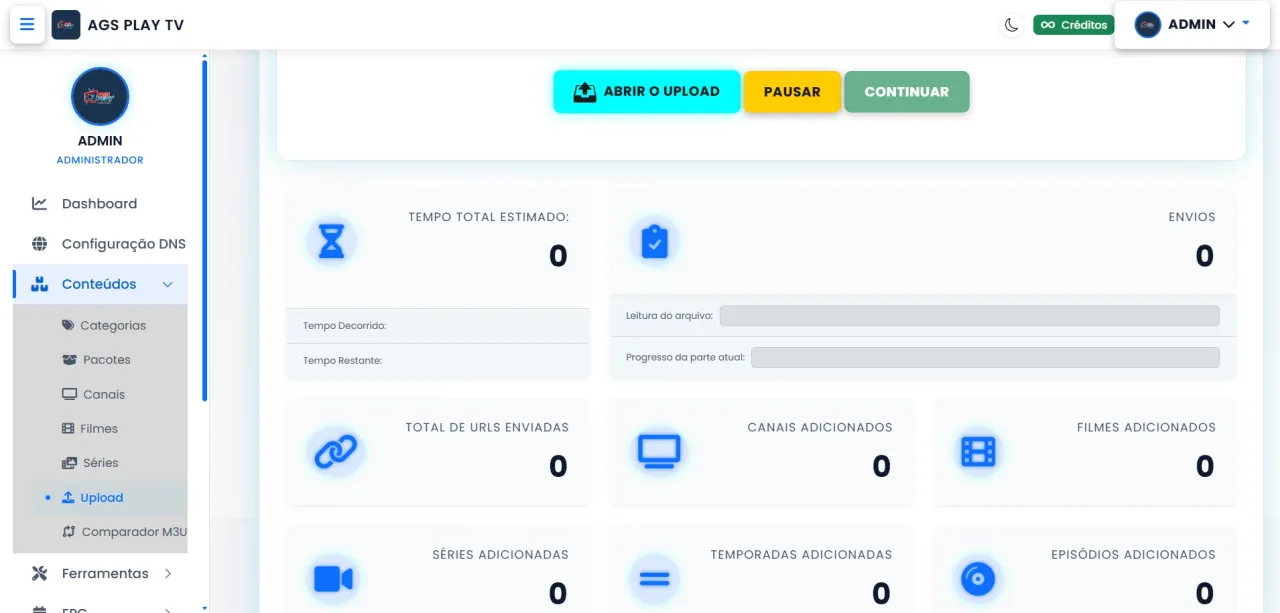Click the hourglass estimated time icon
The width and height of the screenshot is (1280, 613).
[x=331, y=241]
